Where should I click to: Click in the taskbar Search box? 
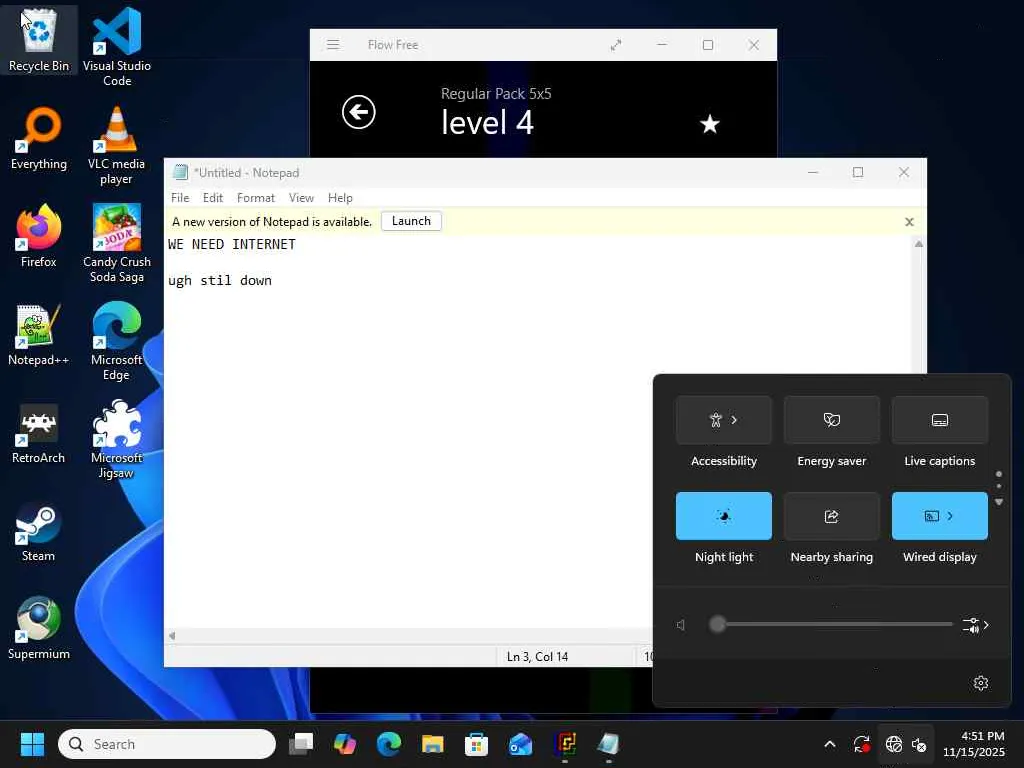pos(167,744)
